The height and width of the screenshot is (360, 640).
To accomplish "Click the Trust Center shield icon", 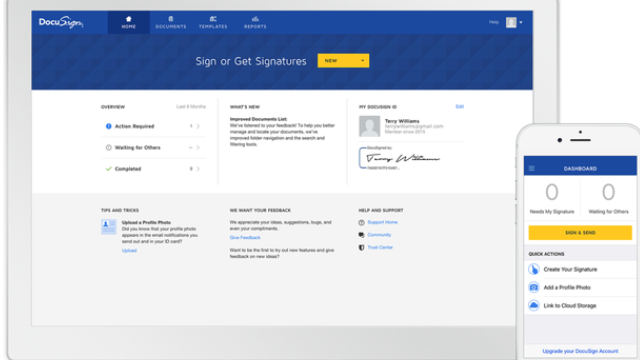I will (x=361, y=248).
